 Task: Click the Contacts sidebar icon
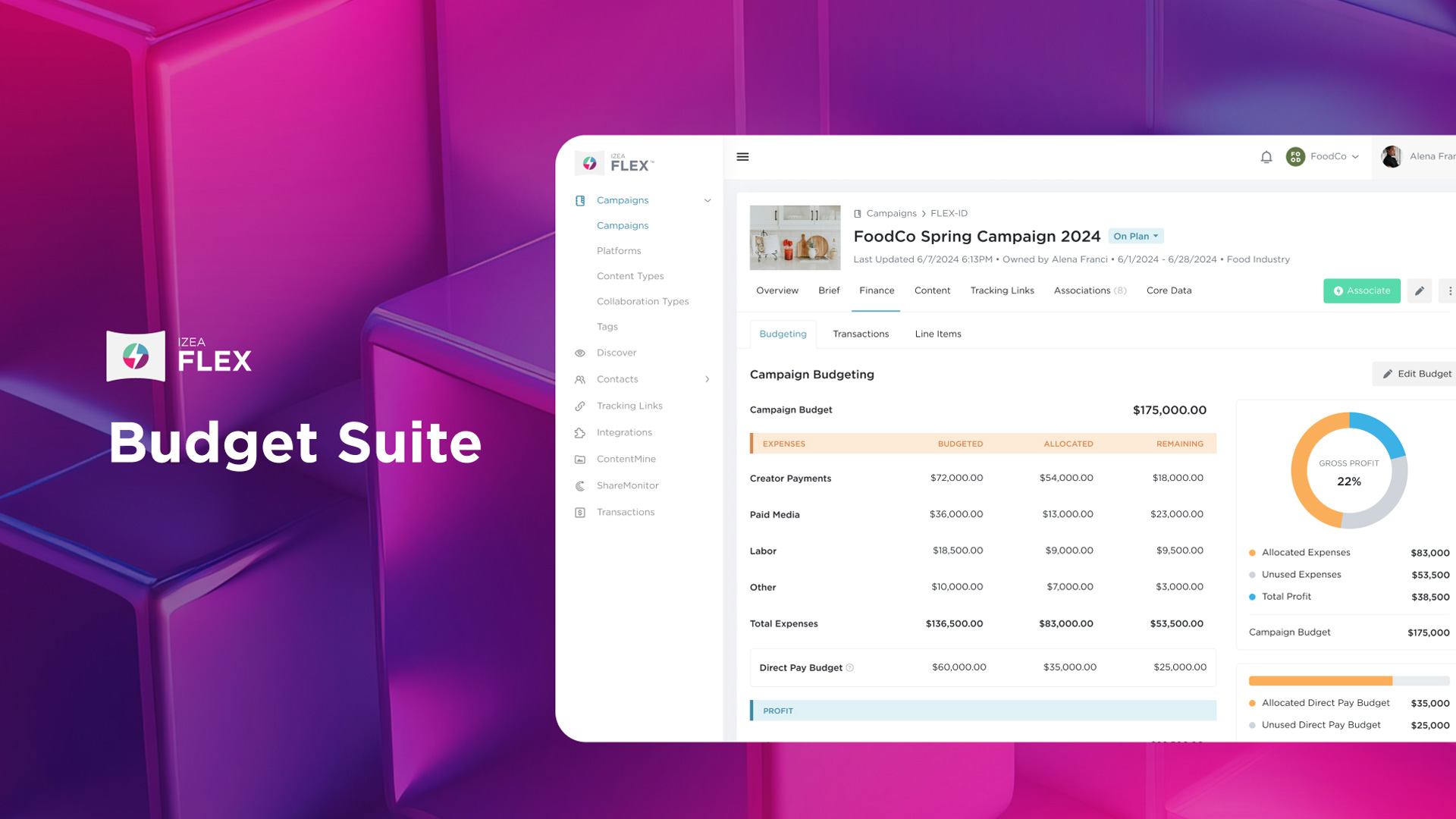coord(580,378)
